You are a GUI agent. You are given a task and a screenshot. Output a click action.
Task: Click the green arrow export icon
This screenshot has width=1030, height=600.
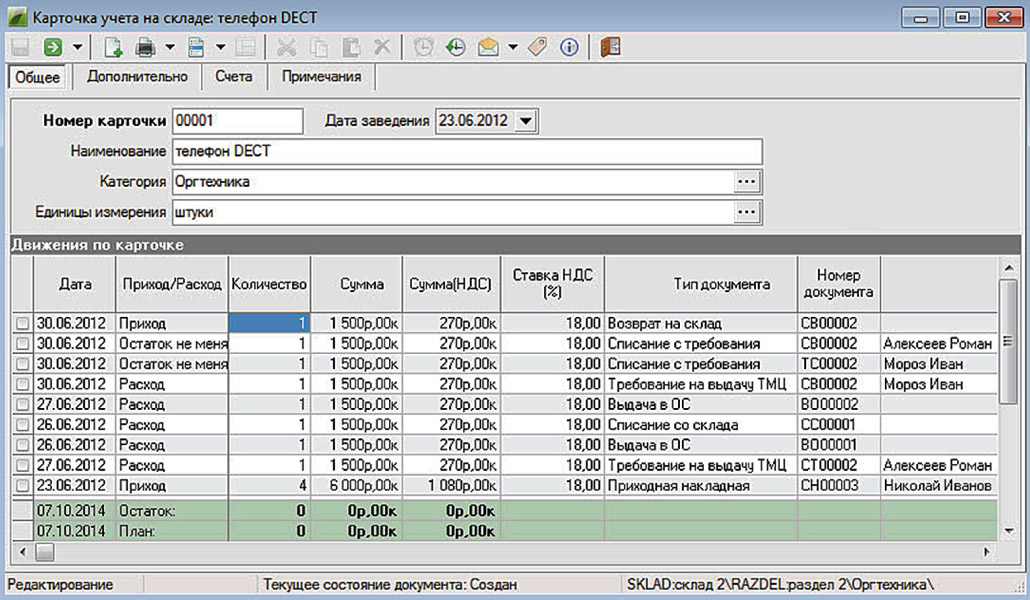point(52,47)
